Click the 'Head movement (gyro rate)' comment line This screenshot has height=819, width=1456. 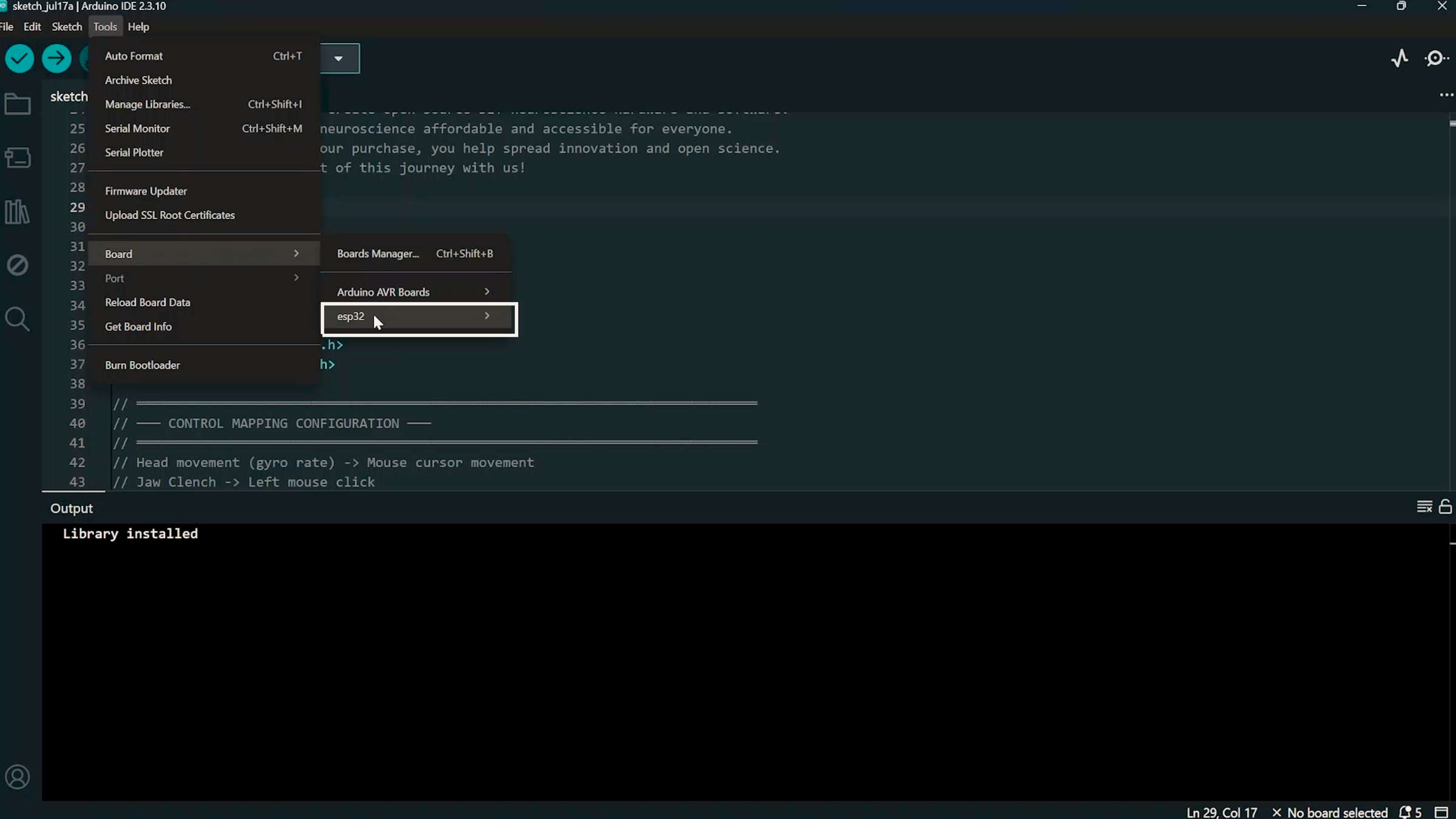point(323,463)
